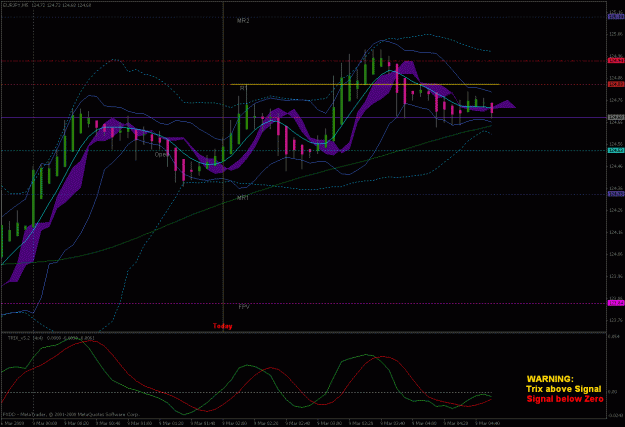Click the red R1 price tag

click(x=616, y=85)
